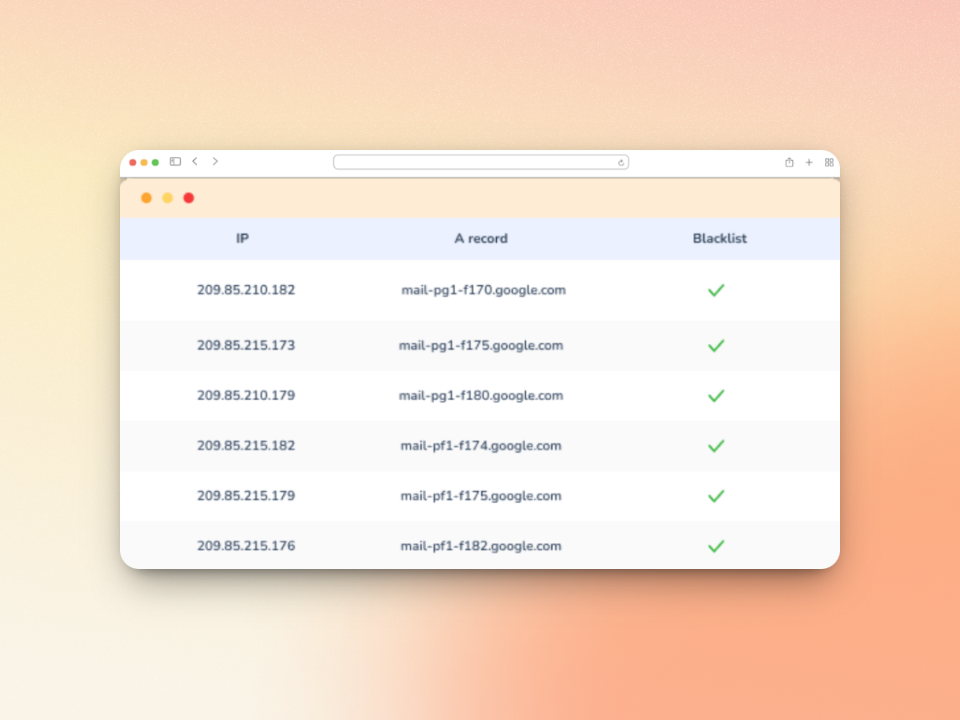The width and height of the screenshot is (960, 720).
Task: Toggle the browser sidebar icon
Action: pyautogui.click(x=175, y=162)
